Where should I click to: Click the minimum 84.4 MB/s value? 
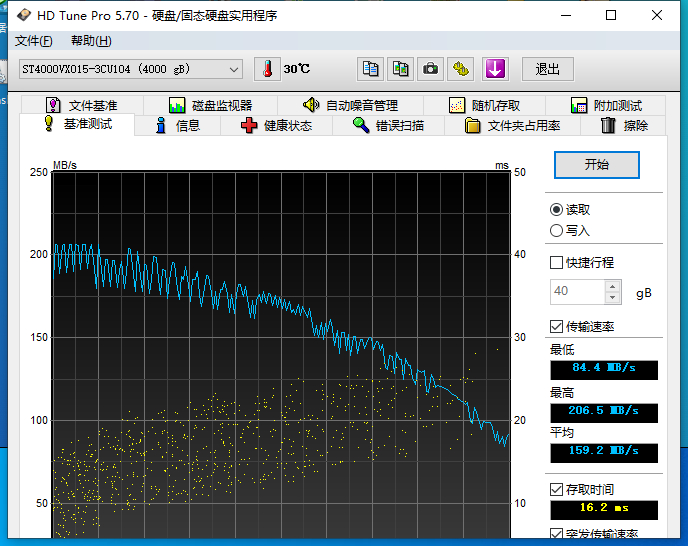[x=604, y=370]
